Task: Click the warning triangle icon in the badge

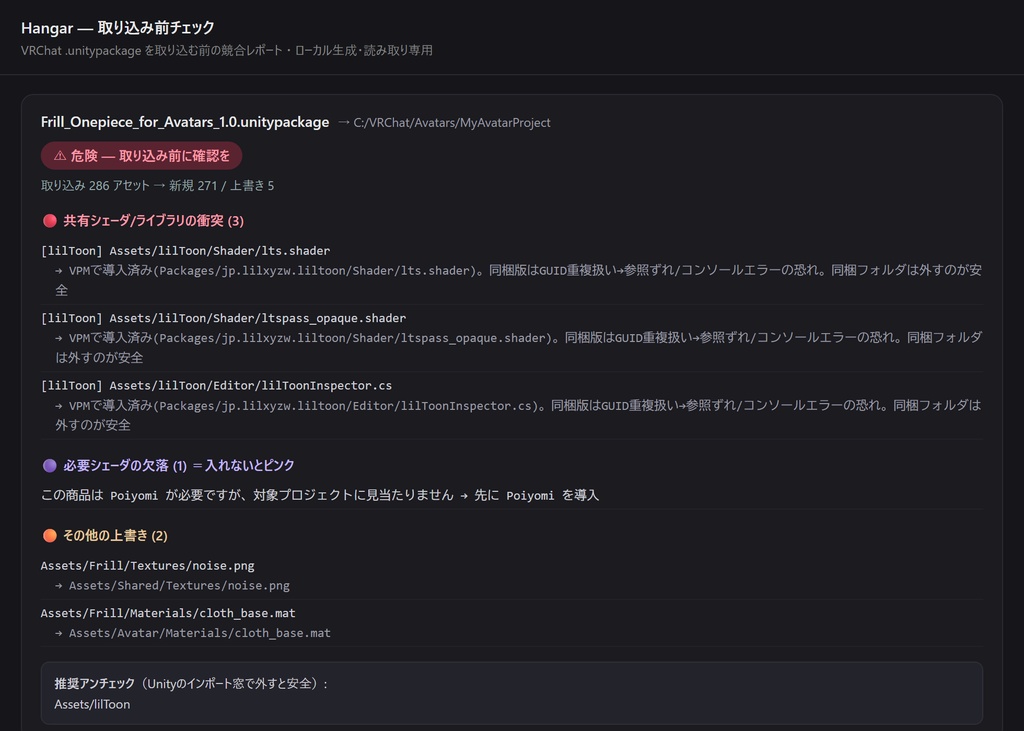Action: tap(59, 155)
